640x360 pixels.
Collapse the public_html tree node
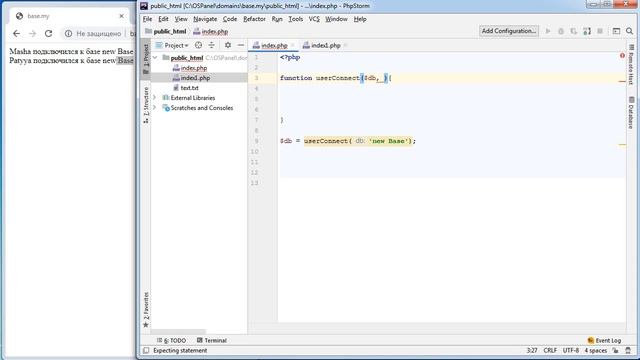(155, 58)
